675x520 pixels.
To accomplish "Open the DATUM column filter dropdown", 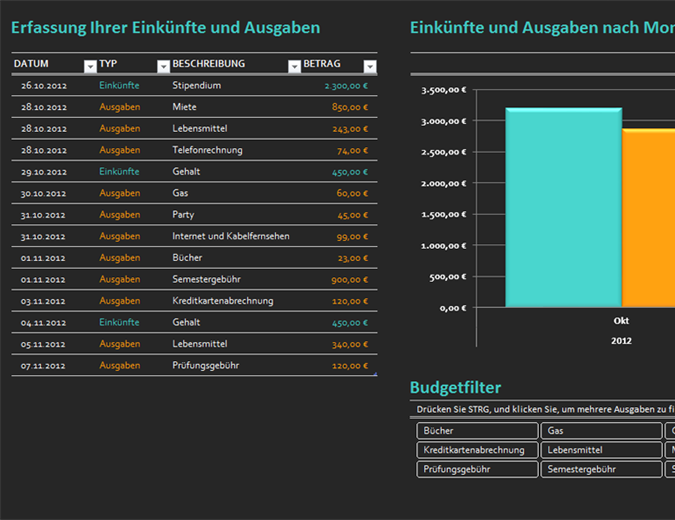I will (90, 66).
